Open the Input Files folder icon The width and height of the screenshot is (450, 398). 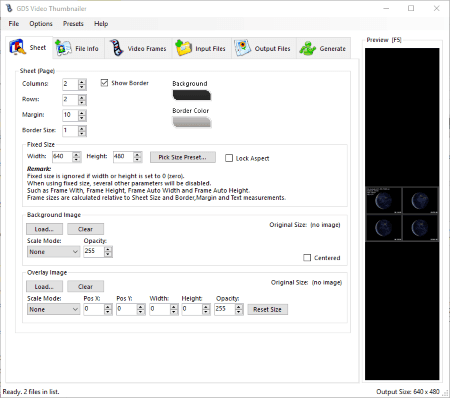point(184,48)
